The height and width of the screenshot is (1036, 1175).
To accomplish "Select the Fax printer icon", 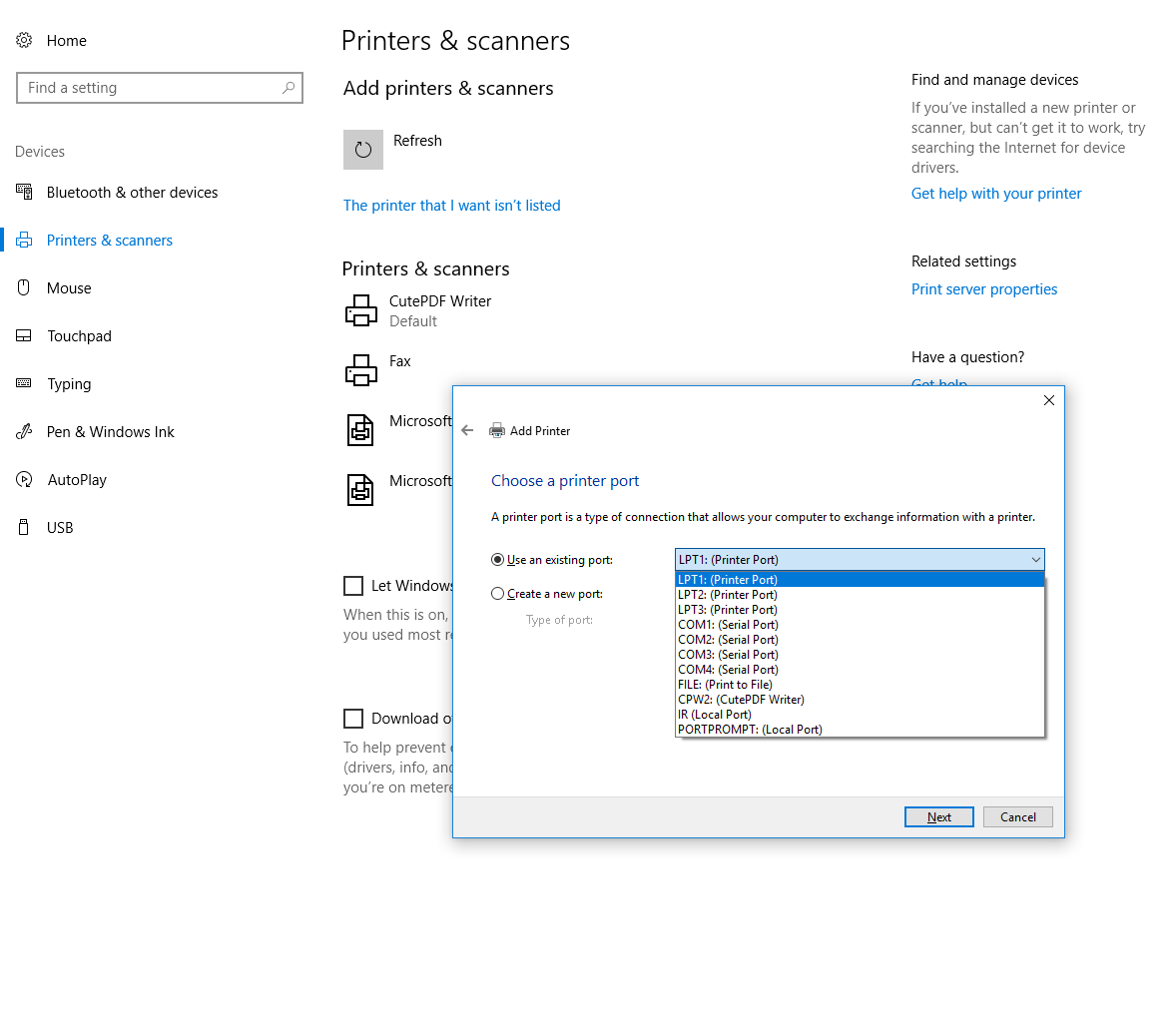I will [x=360, y=370].
